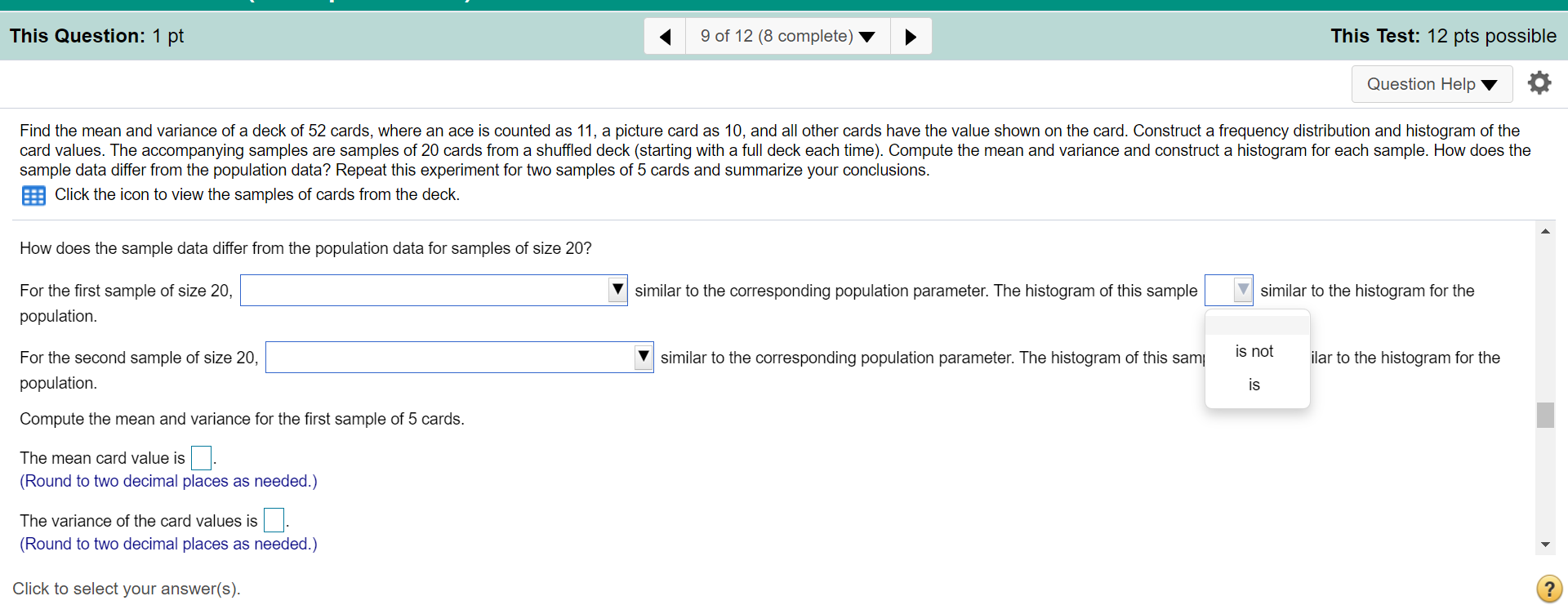Viewport: 1568px width, 605px height.
Task: Click the scroll down arrow of question pane
Action: (1545, 545)
